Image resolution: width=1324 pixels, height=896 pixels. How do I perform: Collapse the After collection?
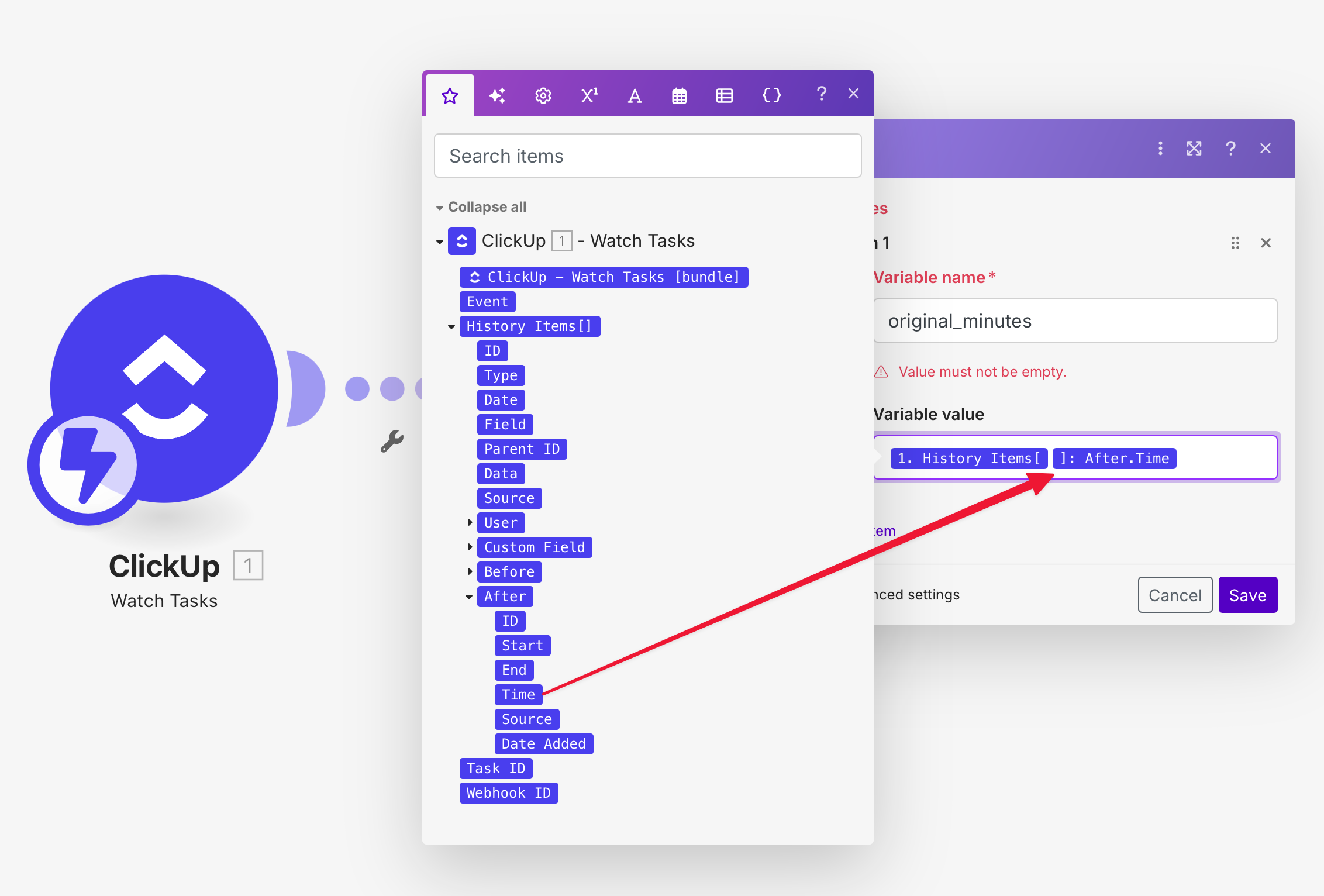(x=469, y=597)
